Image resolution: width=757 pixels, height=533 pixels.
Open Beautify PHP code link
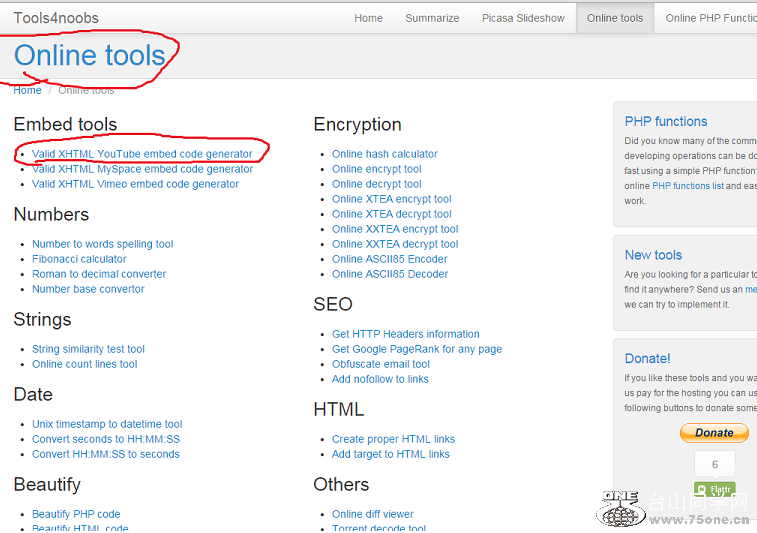tap(76, 514)
